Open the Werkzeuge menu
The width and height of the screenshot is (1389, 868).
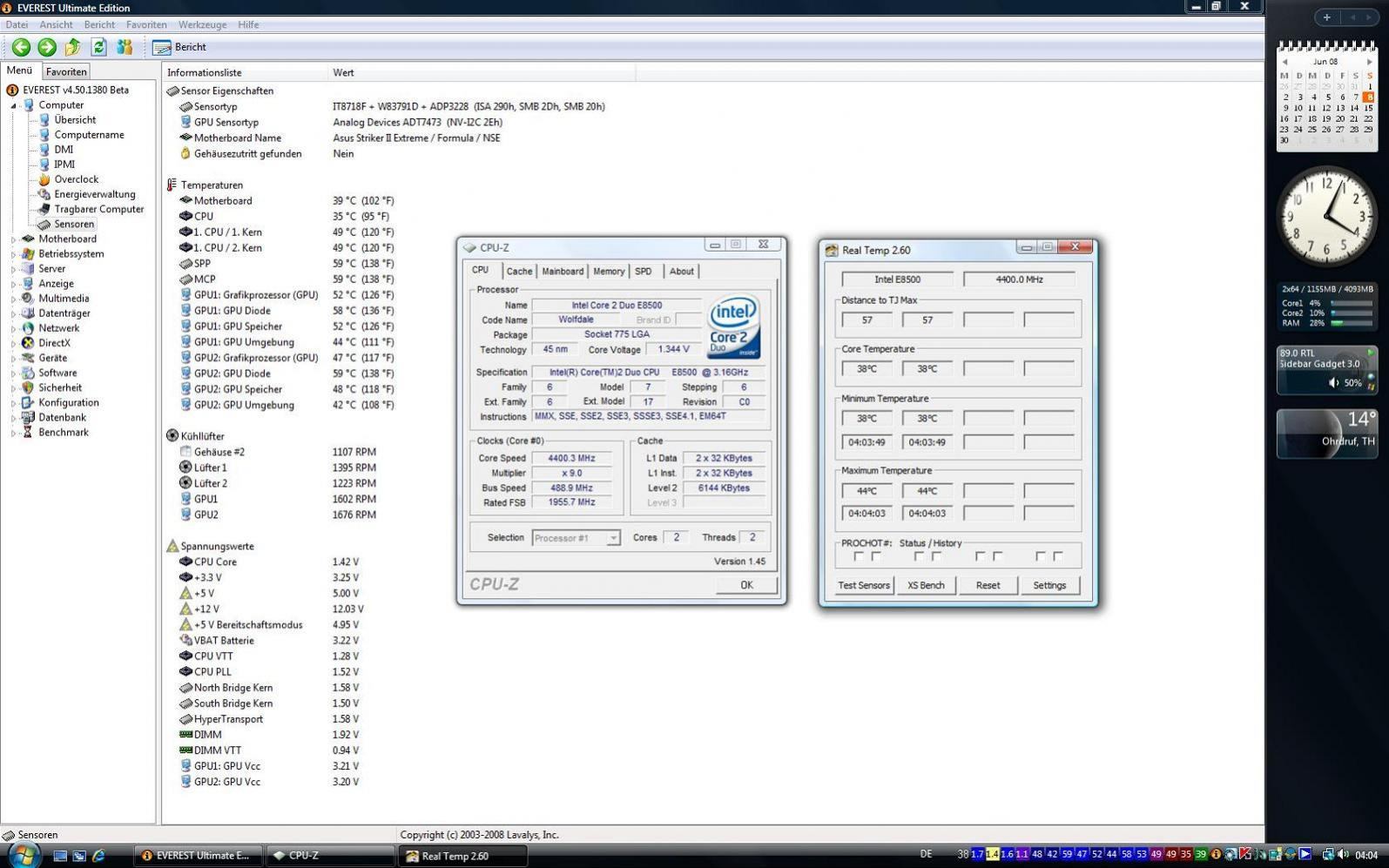click(x=202, y=24)
